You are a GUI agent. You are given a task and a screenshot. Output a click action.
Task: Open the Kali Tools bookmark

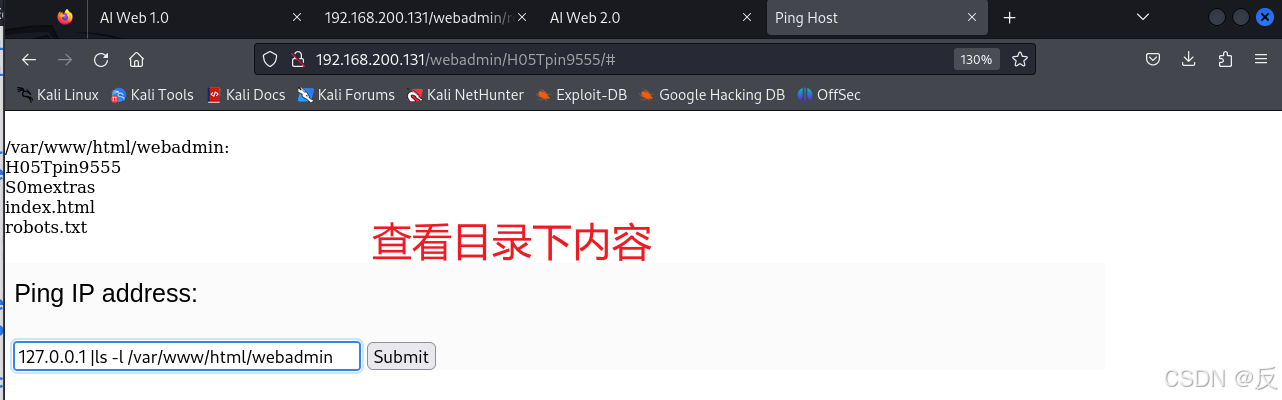(x=152, y=95)
